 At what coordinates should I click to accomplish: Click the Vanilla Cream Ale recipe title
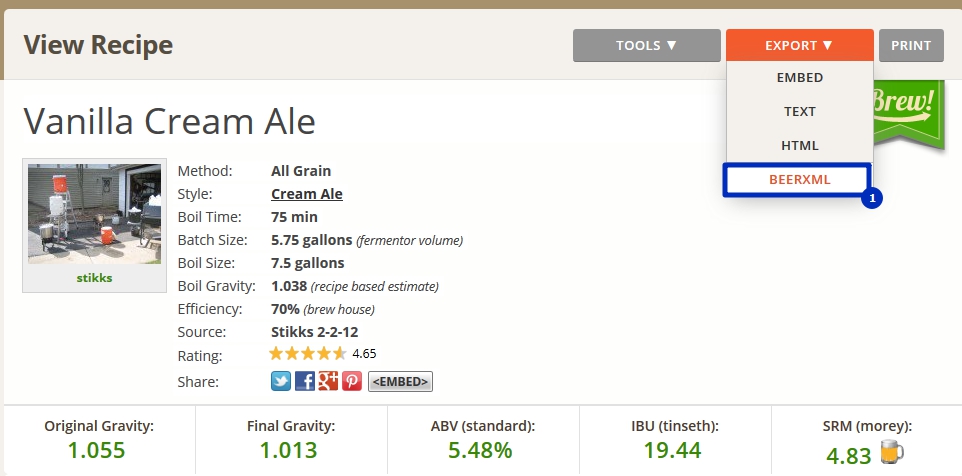[169, 121]
